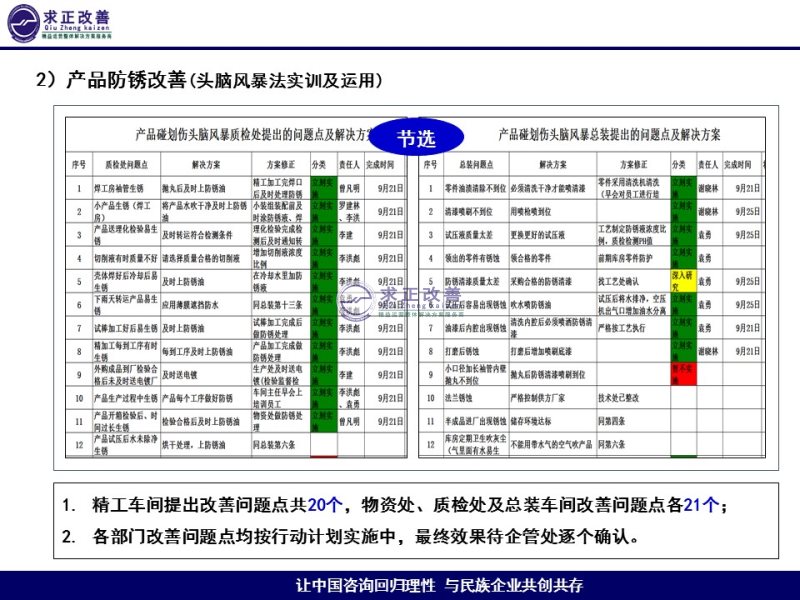Click the highlighted 21个 in the summary text
800x600 pixels.
click(x=699, y=504)
